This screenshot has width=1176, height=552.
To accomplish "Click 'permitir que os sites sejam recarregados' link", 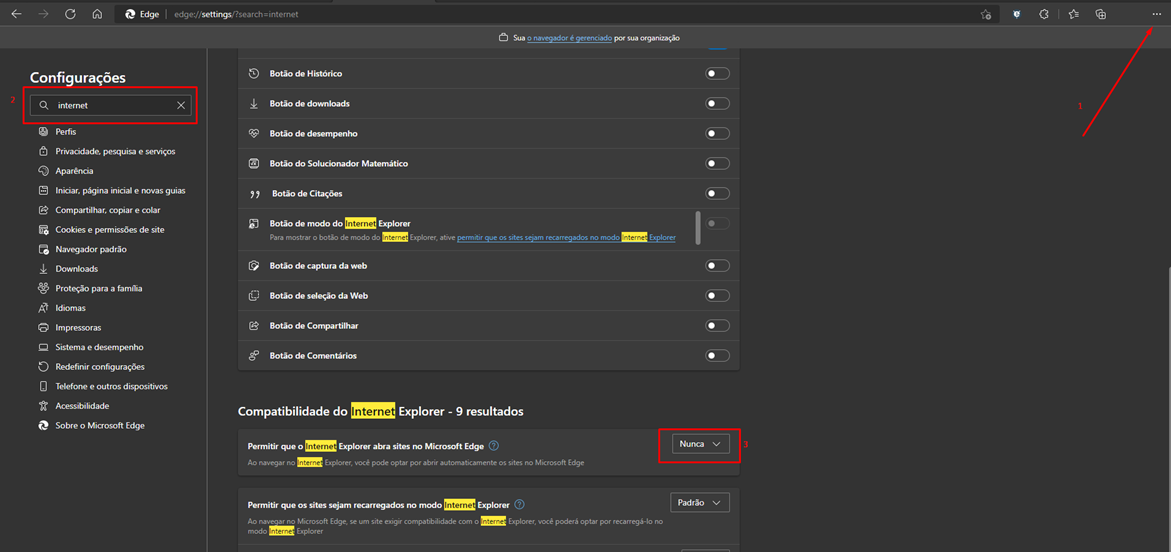I will point(566,237).
